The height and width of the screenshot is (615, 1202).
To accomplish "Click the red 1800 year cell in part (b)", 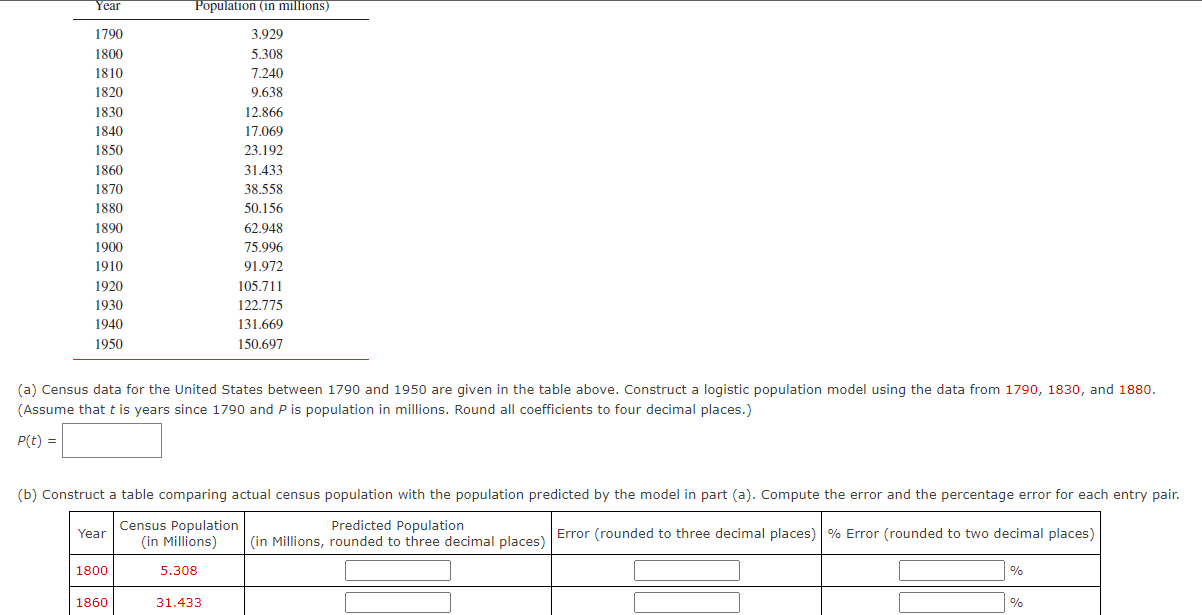I will [92, 571].
